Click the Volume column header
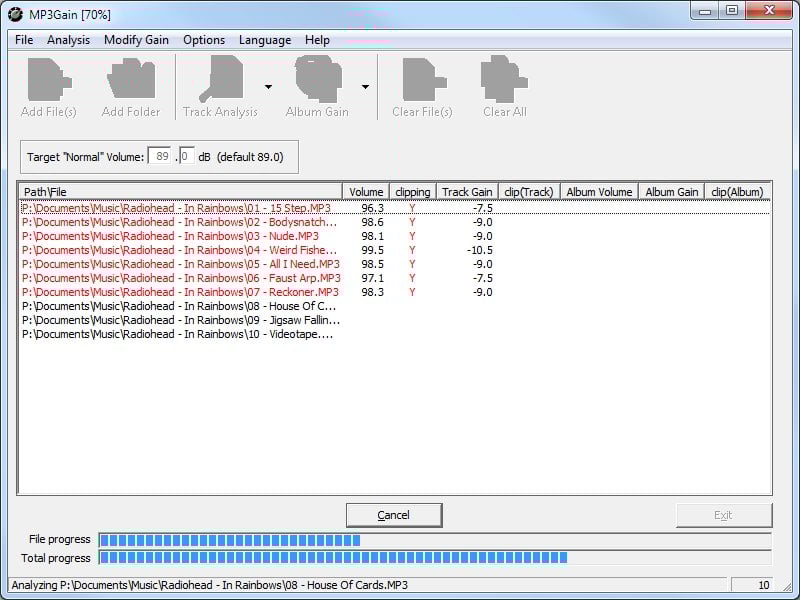The height and width of the screenshot is (600, 800). point(364,192)
